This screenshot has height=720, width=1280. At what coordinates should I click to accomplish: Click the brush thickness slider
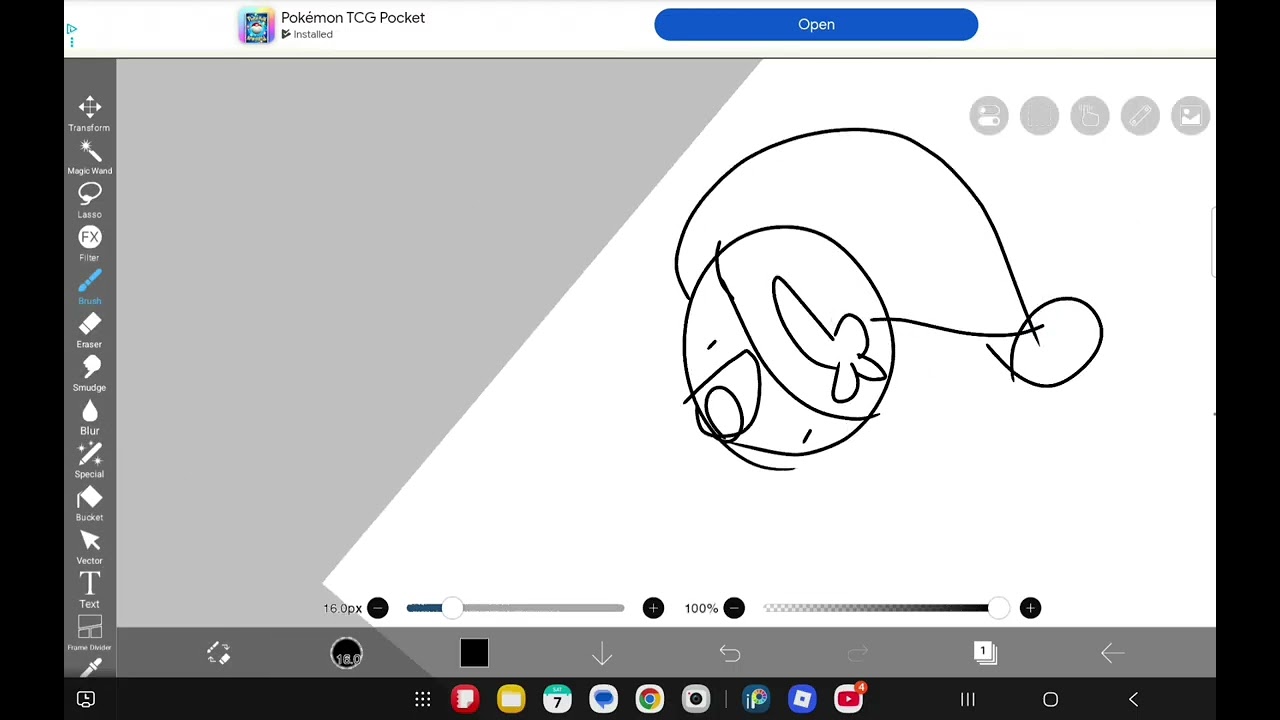pyautogui.click(x=515, y=608)
